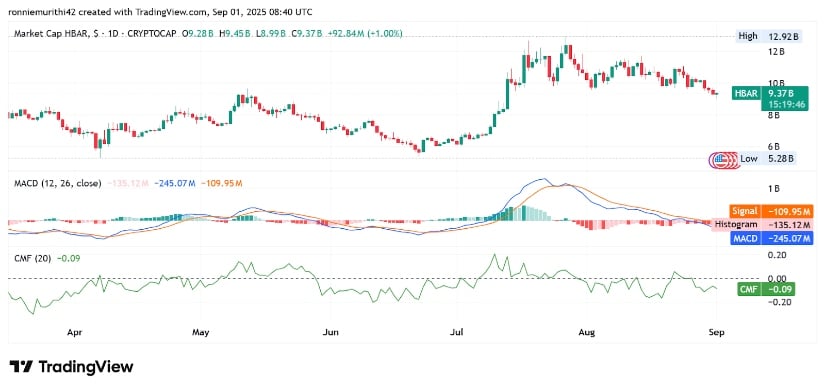Click the Sep label on time axis
This screenshot has height=390, width=825.
pyautogui.click(x=717, y=332)
